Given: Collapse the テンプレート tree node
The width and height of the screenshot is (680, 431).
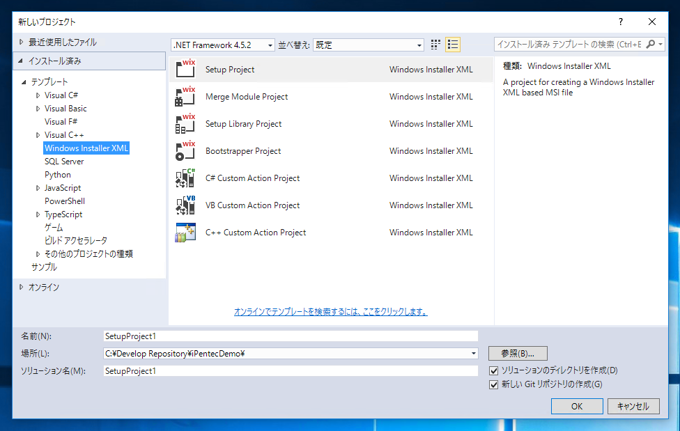Looking at the screenshot, I should pyautogui.click(x=24, y=82).
